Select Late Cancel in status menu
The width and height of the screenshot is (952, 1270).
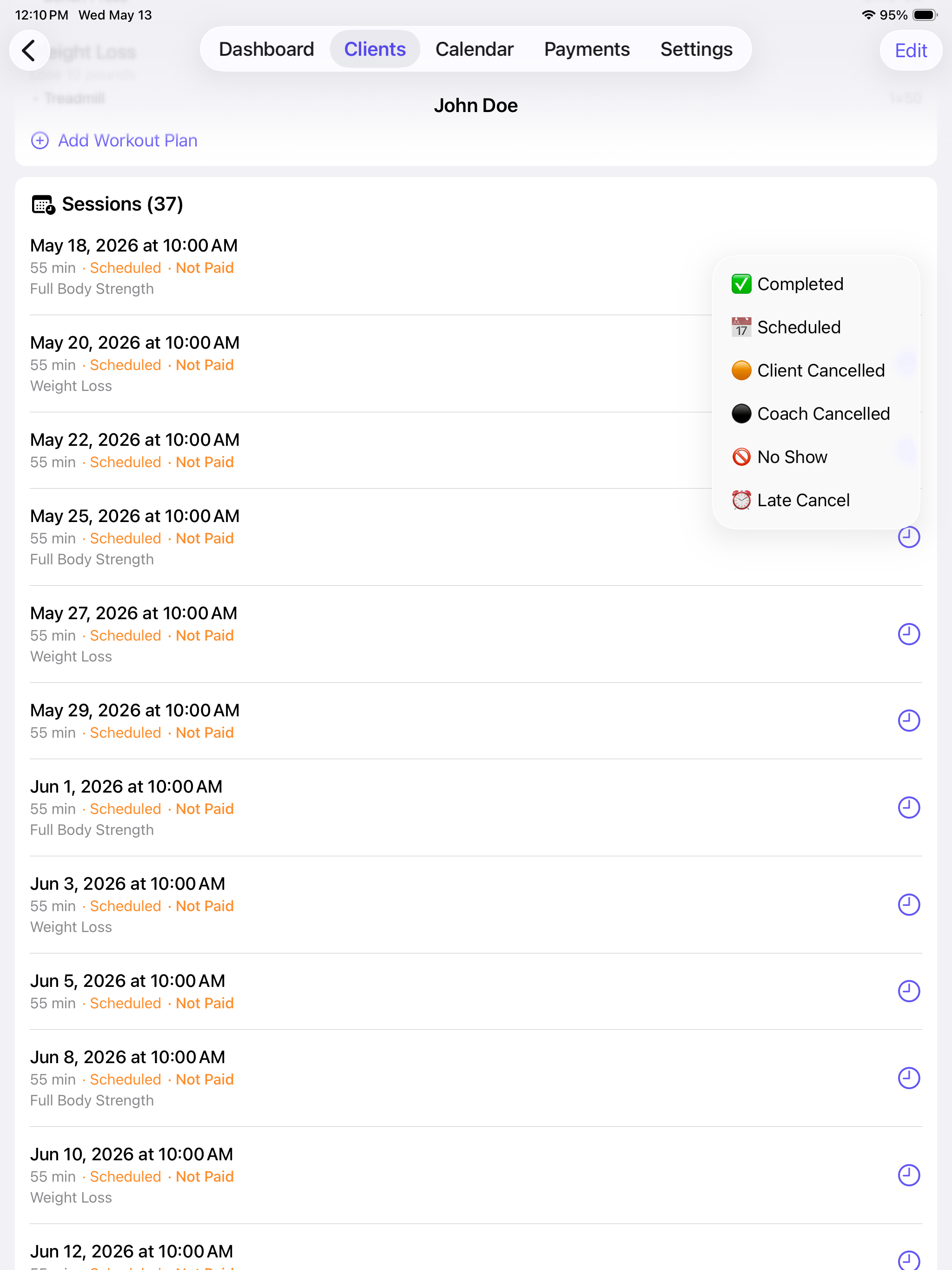coord(815,500)
